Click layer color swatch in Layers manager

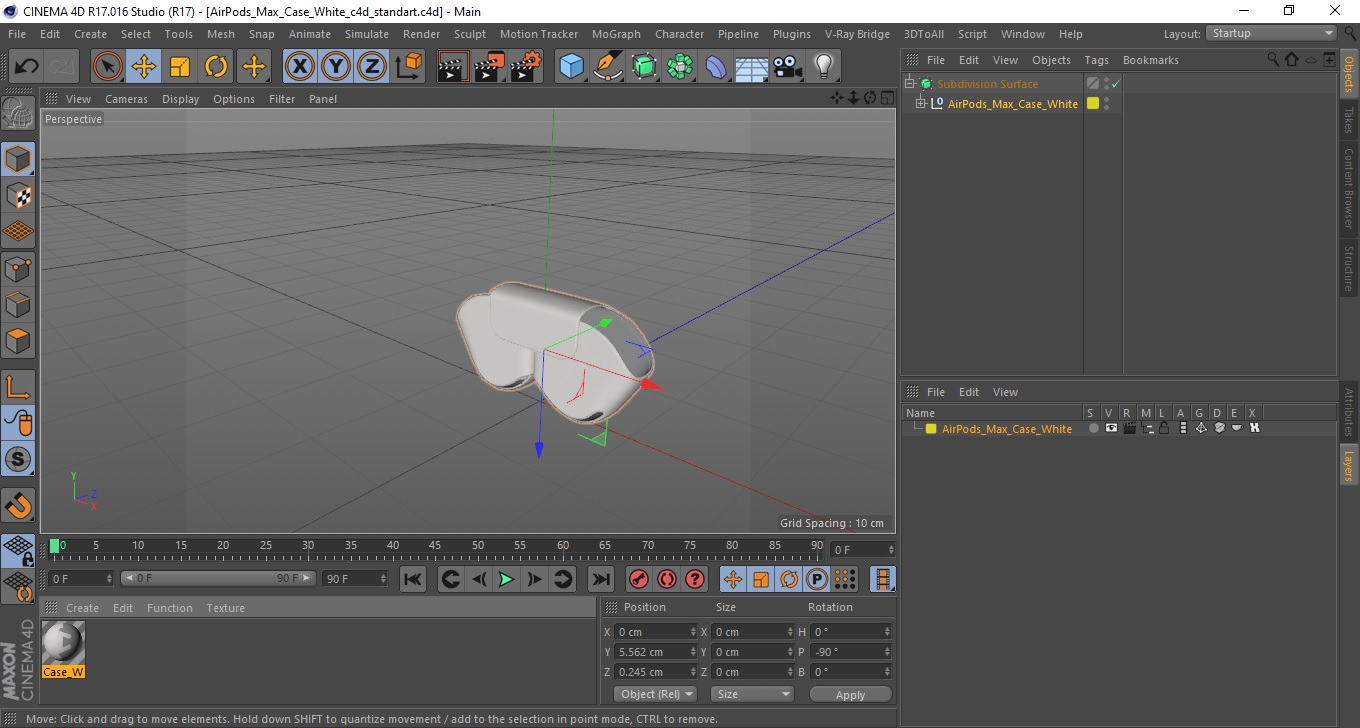pyautogui.click(x=931, y=429)
